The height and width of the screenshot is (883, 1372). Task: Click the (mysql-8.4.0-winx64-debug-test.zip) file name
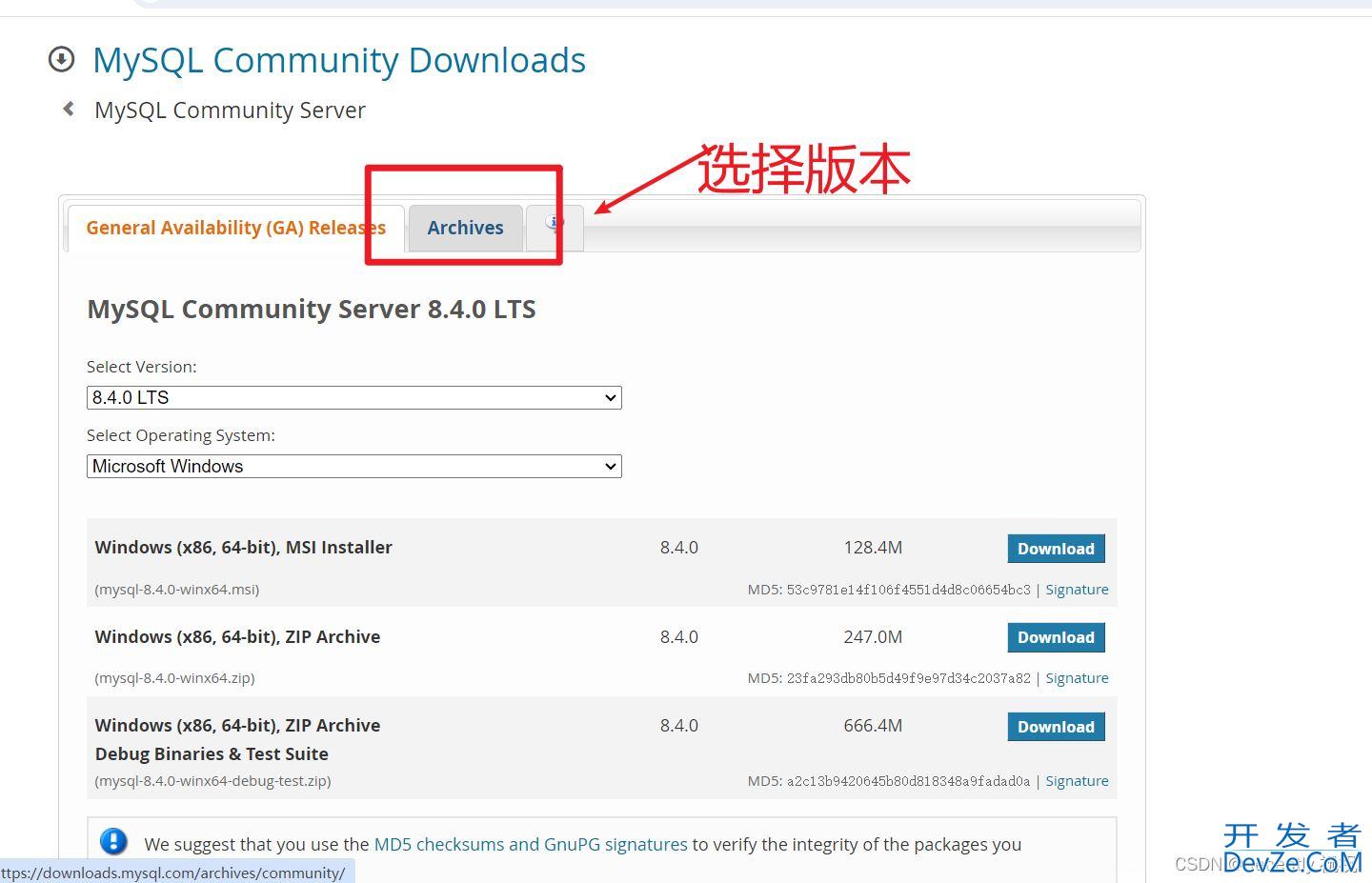click(x=212, y=781)
